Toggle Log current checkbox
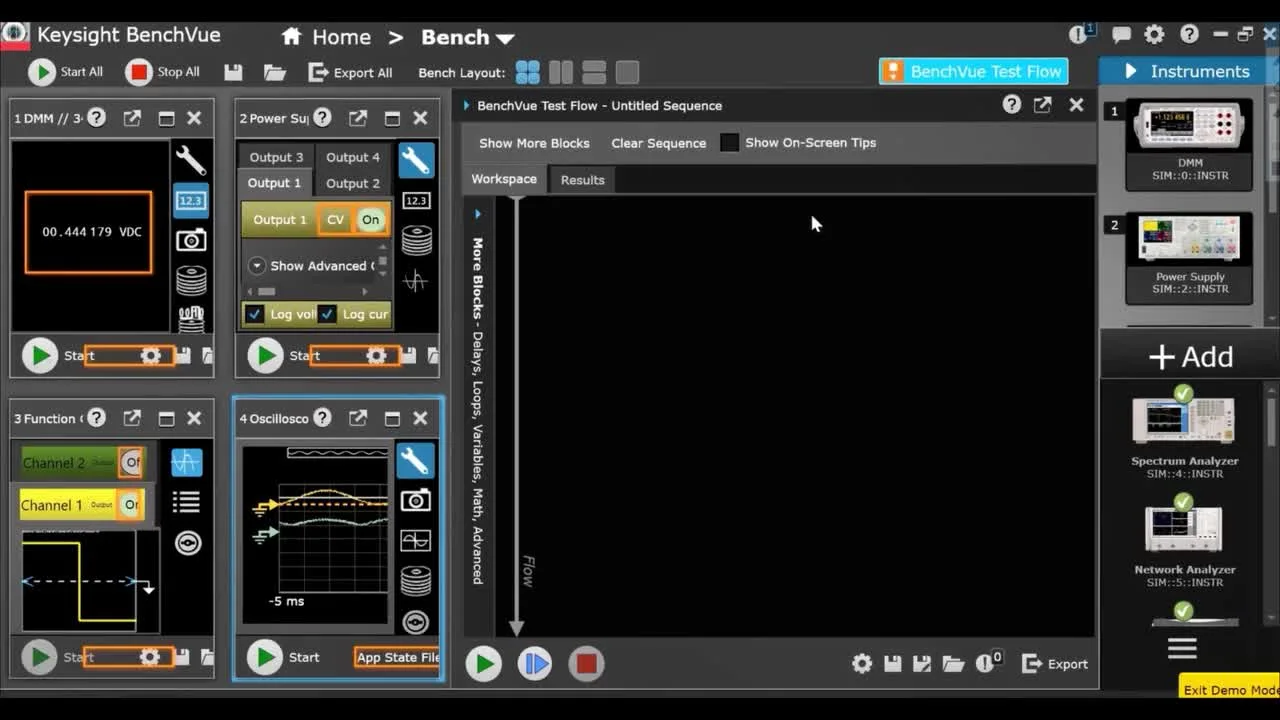The image size is (1280, 720). click(x=327, y=314)
